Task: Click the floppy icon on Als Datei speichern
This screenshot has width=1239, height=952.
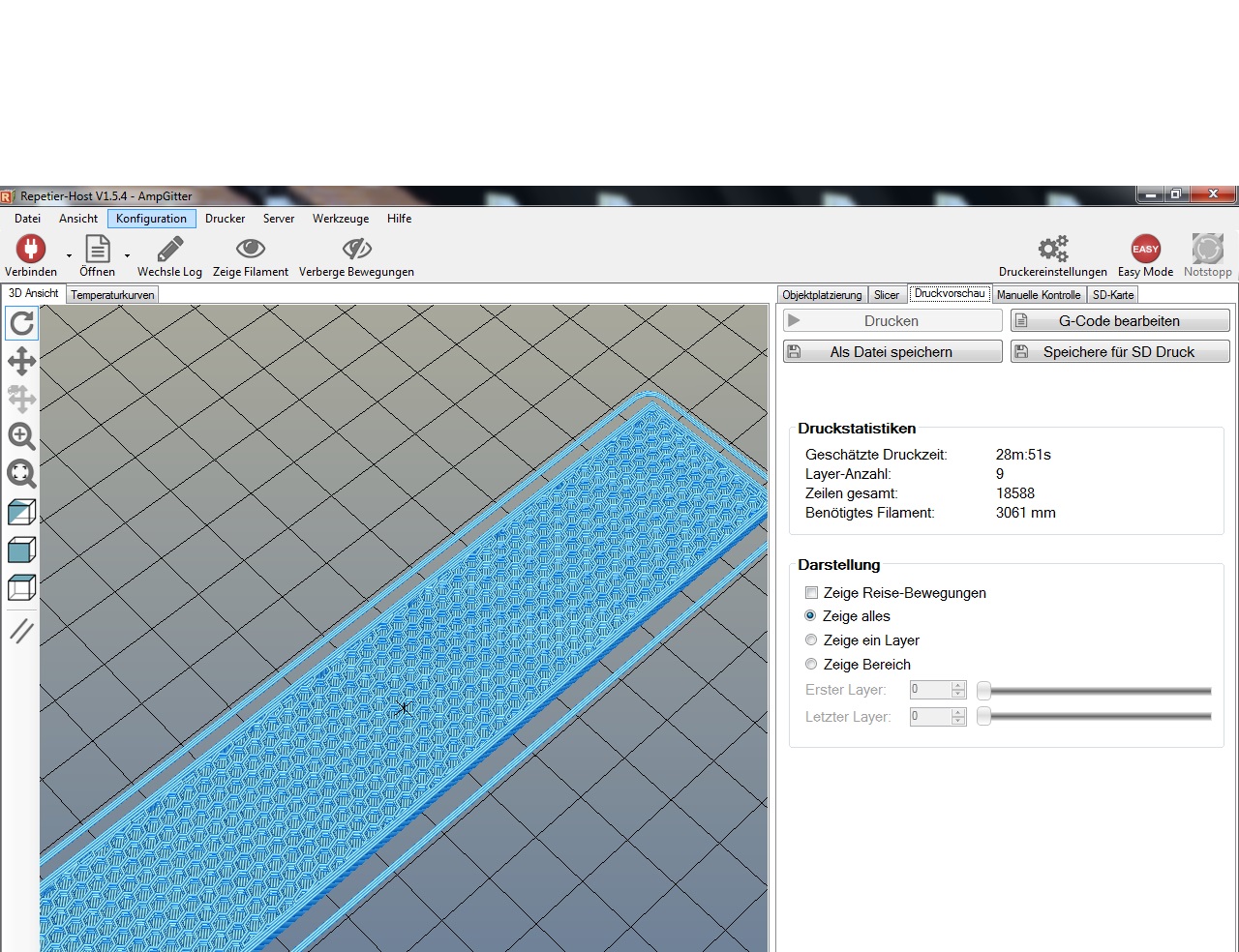Action: point(794,351)
